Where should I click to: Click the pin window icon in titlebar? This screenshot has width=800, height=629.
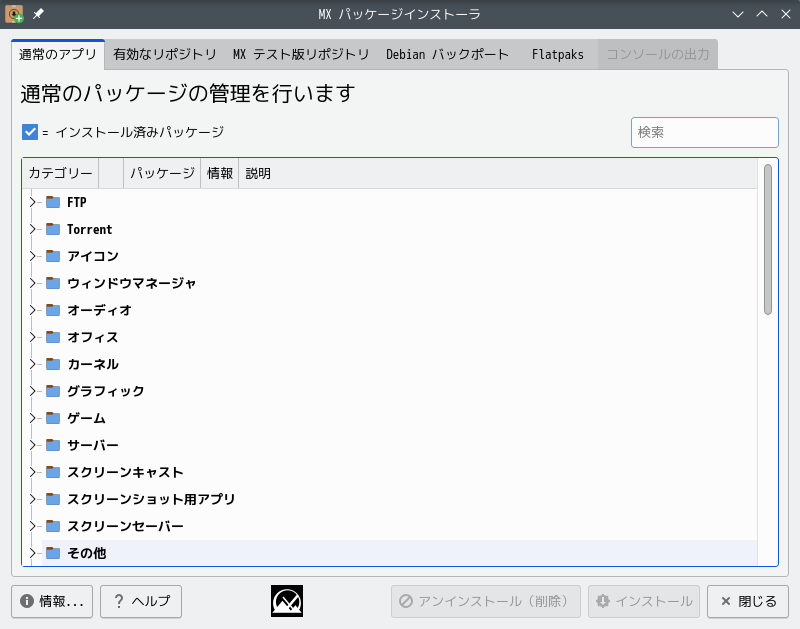[x=38, y=14]
